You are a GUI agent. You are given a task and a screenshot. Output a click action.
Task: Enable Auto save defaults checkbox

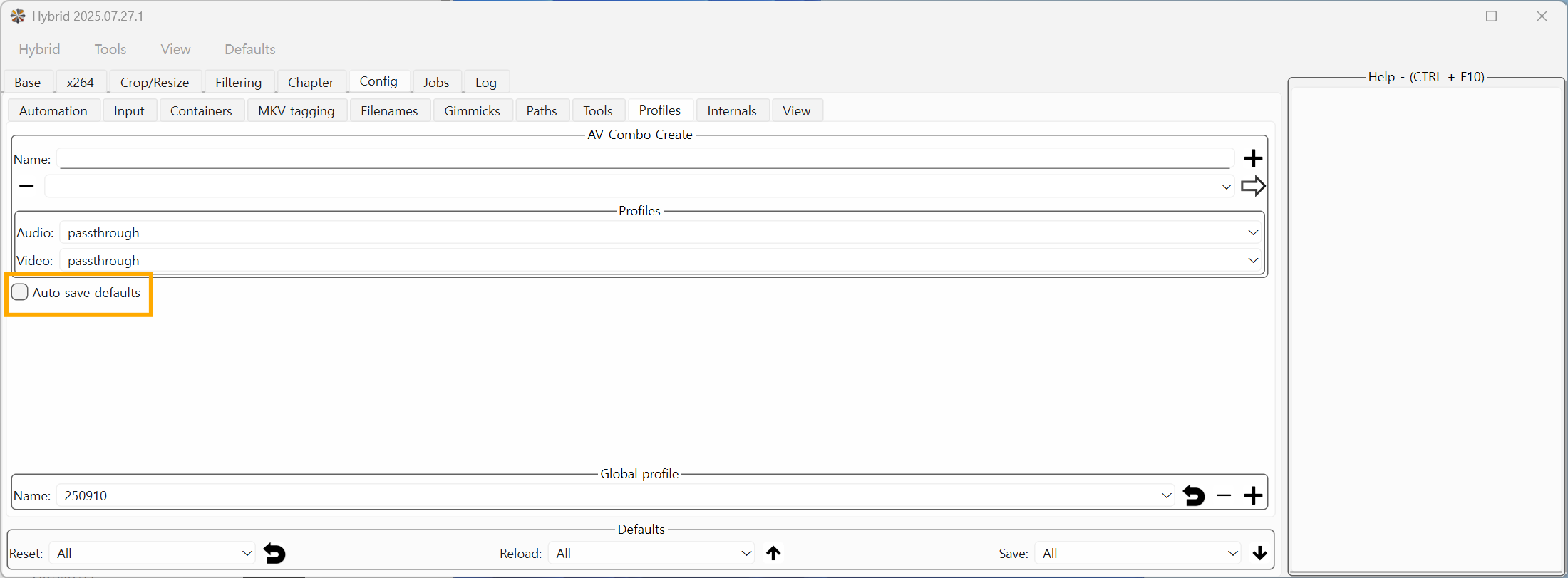tap(20, 292)
